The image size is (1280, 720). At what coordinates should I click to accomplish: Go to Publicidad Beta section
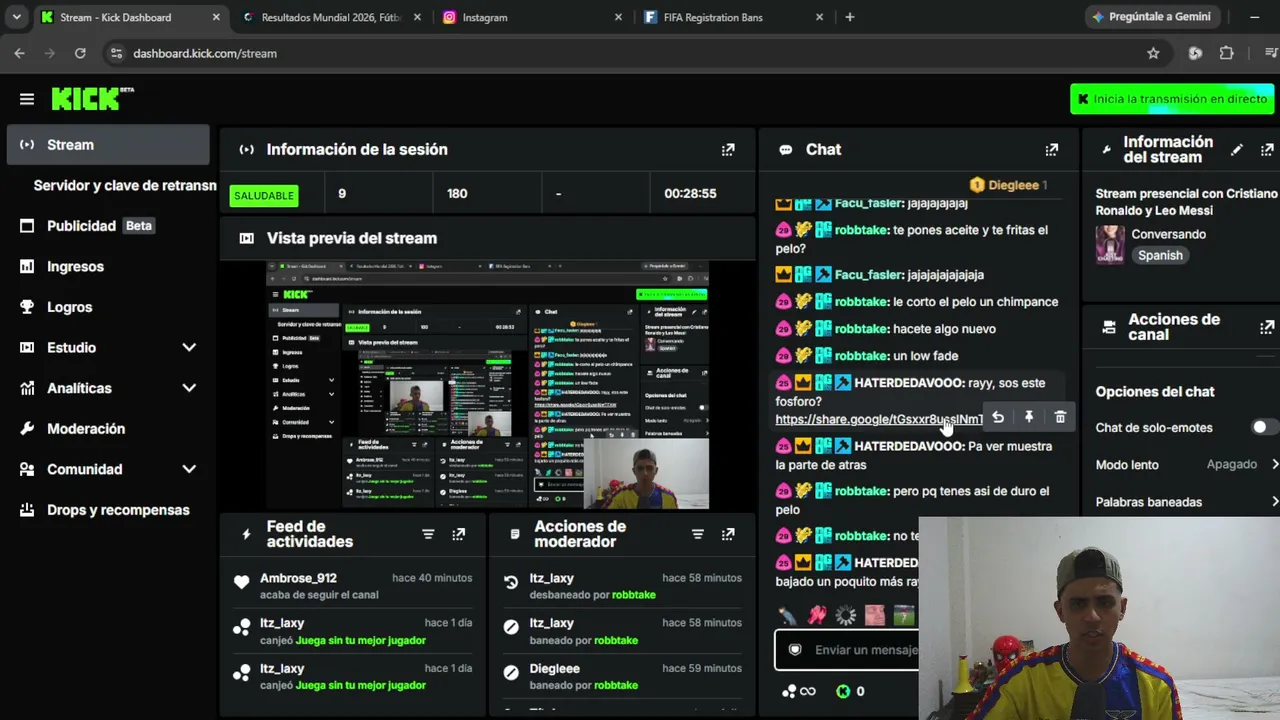pos(108,226)
